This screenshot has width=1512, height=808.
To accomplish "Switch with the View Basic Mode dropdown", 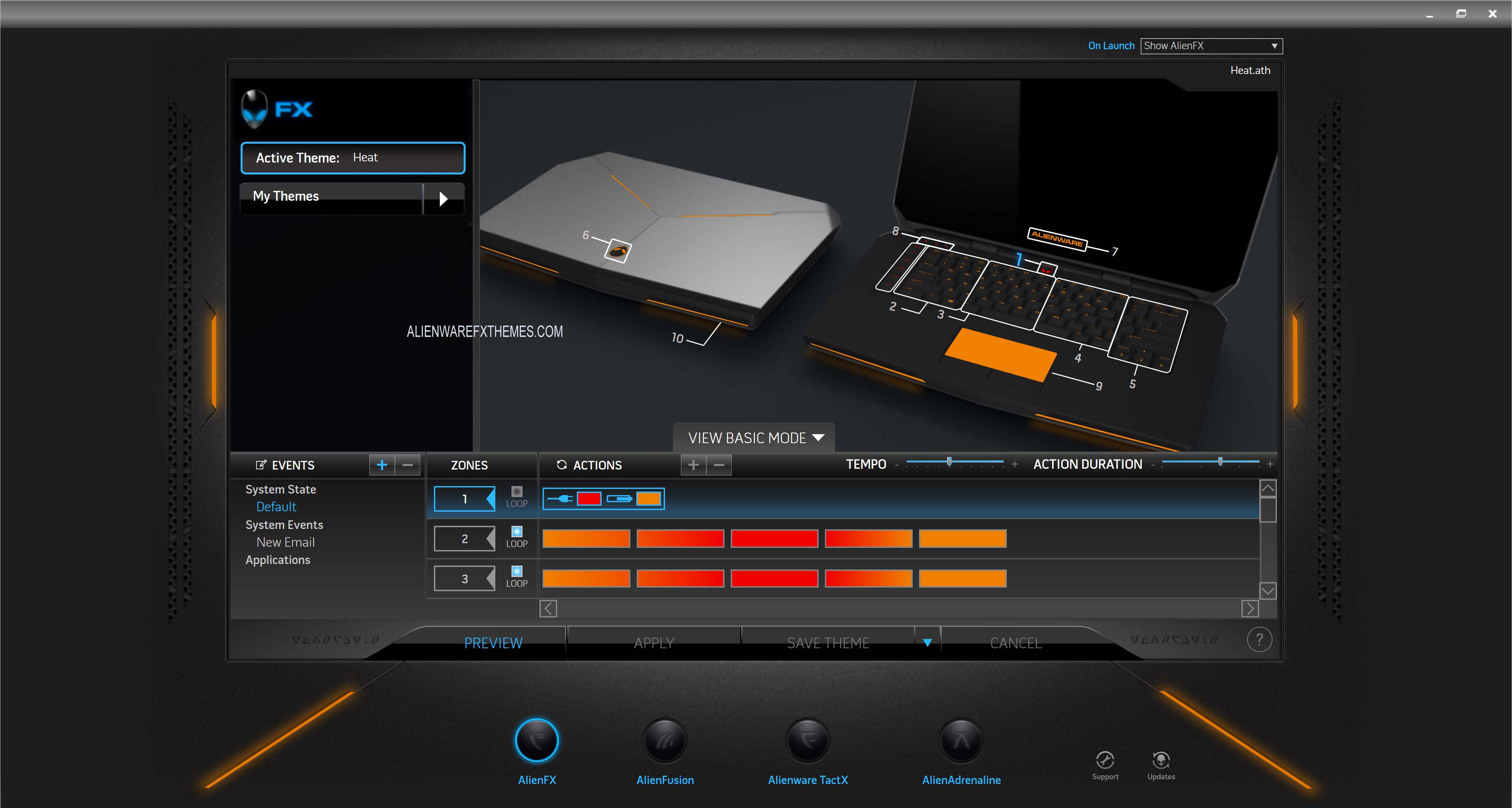I will click(754, 438).
